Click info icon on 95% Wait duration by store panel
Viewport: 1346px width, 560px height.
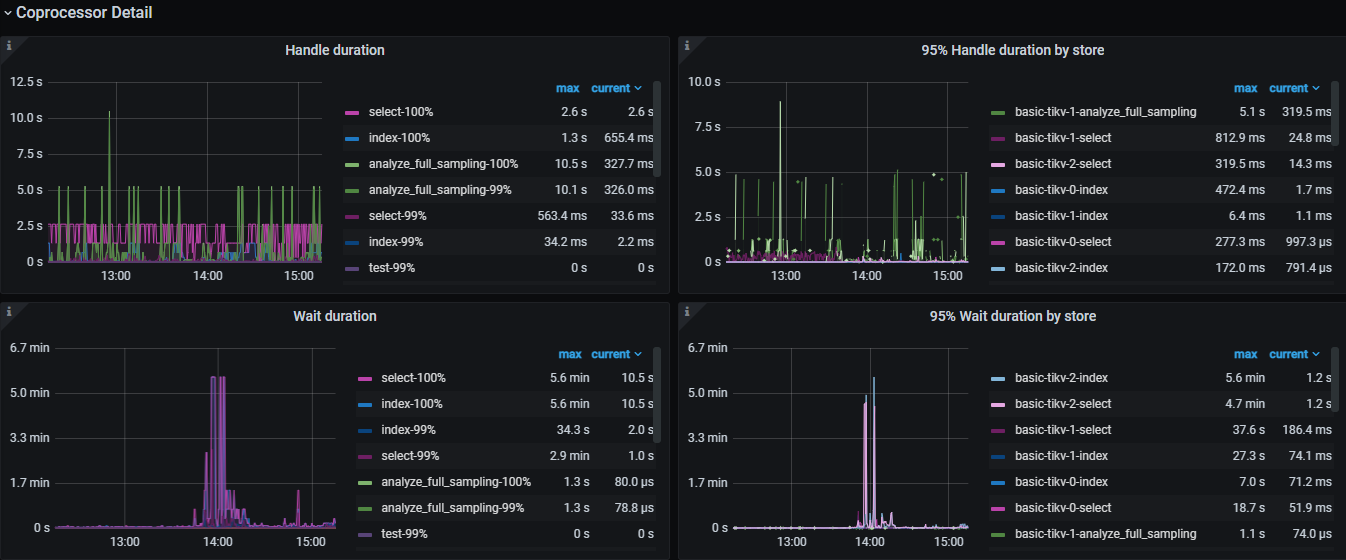(x=685, y=311)
